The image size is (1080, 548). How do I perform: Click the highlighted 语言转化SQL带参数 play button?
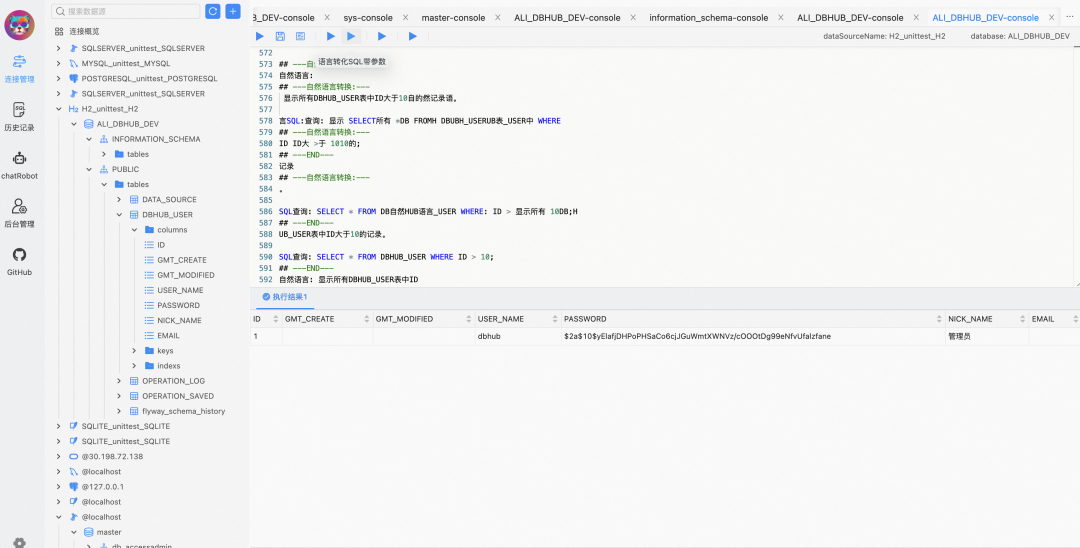point(351,36)
